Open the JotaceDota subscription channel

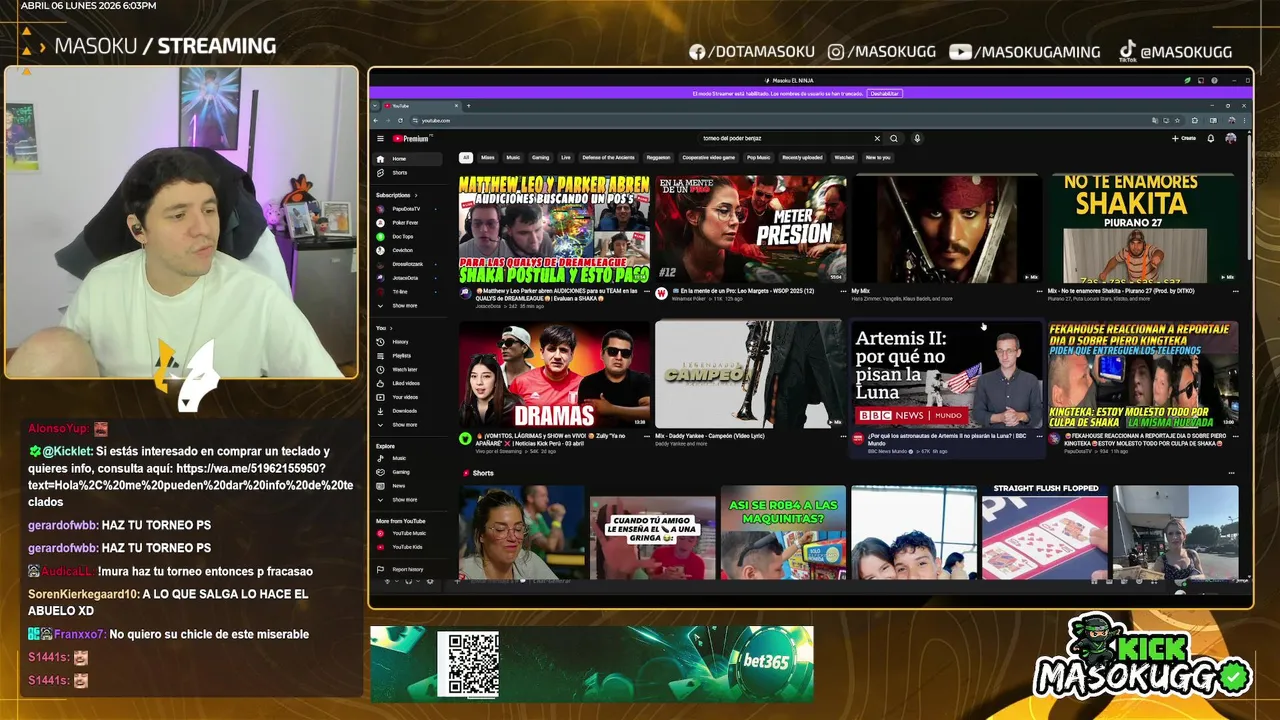(x=407, y=278)
